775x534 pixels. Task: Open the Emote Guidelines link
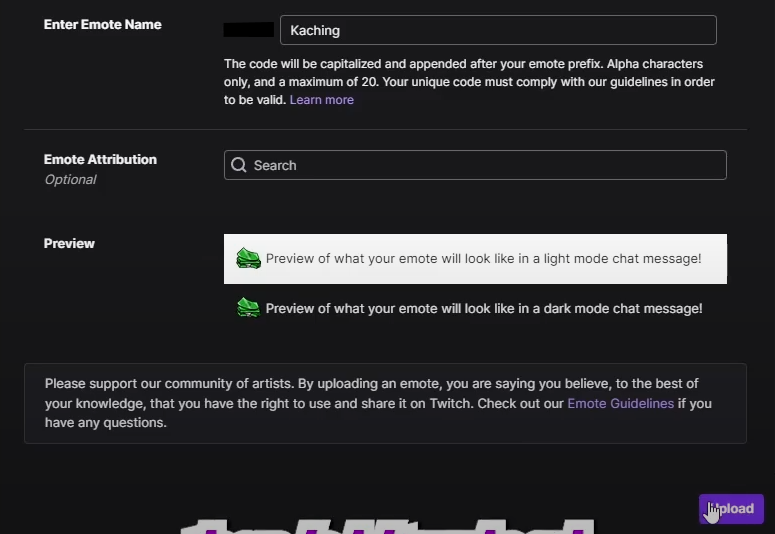tap(620, 403)
